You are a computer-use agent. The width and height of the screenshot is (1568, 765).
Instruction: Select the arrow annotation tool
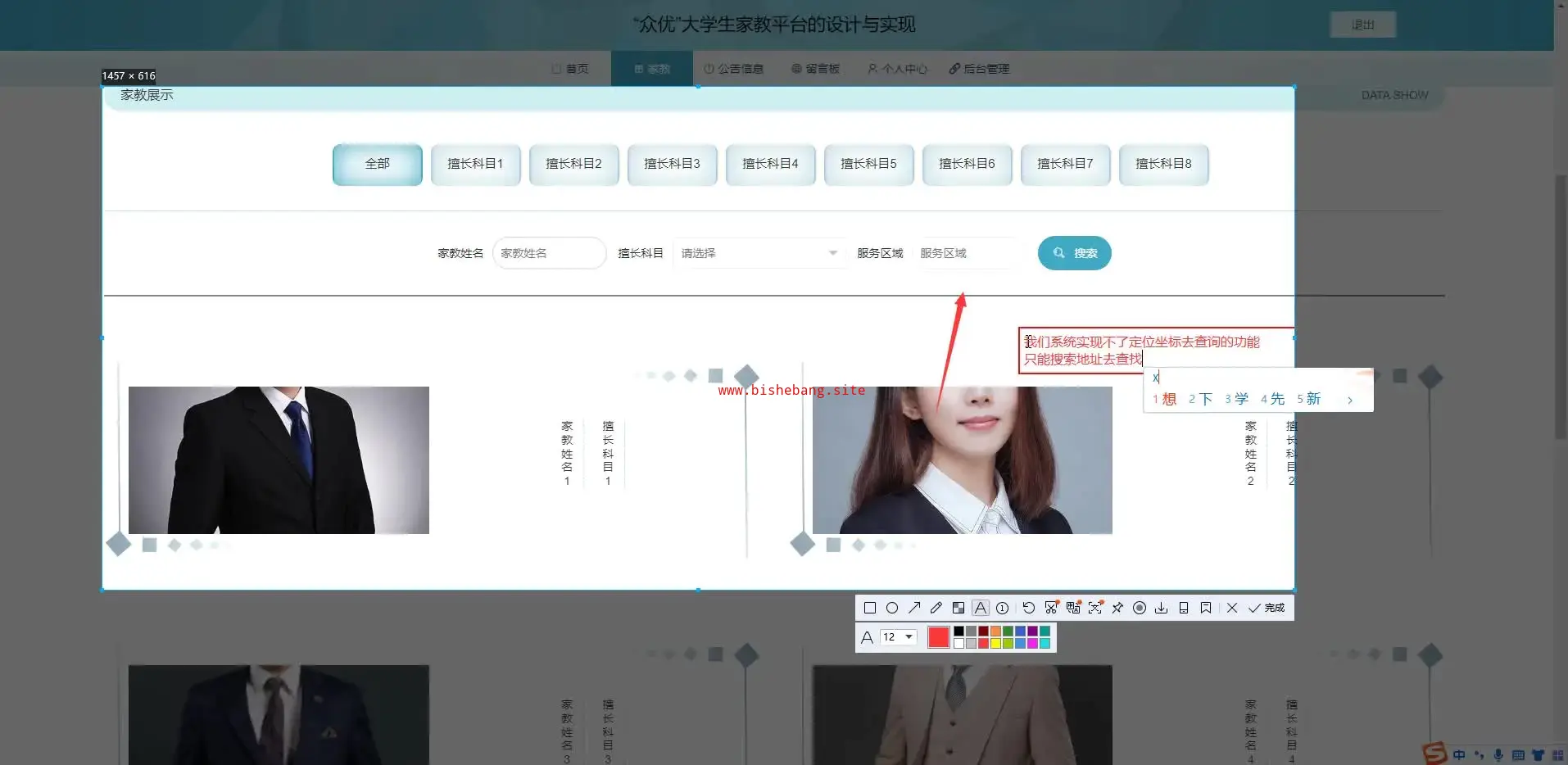tap(914, 608)
